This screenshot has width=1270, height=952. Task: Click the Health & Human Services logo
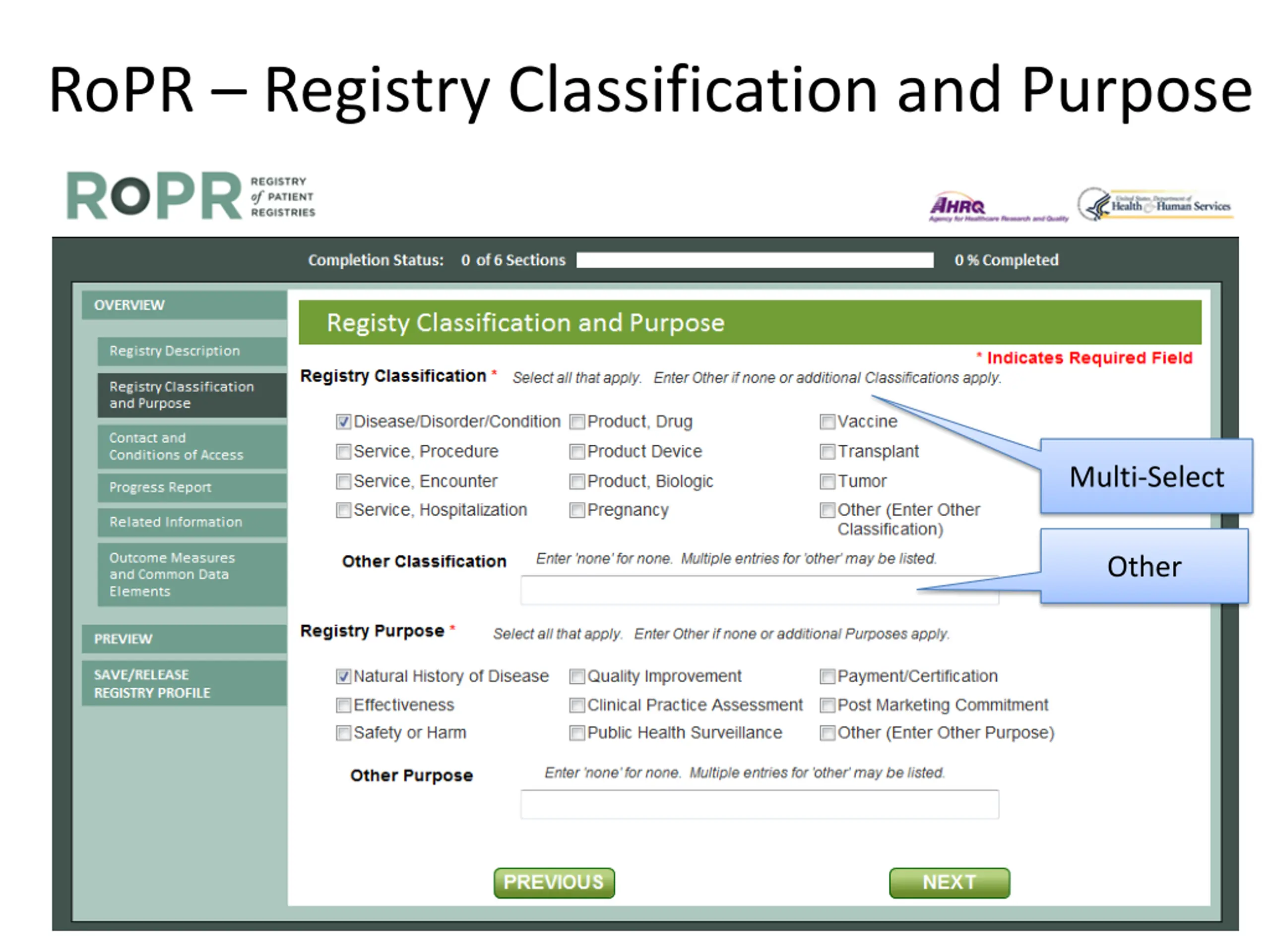click(x=1154, y=205)
